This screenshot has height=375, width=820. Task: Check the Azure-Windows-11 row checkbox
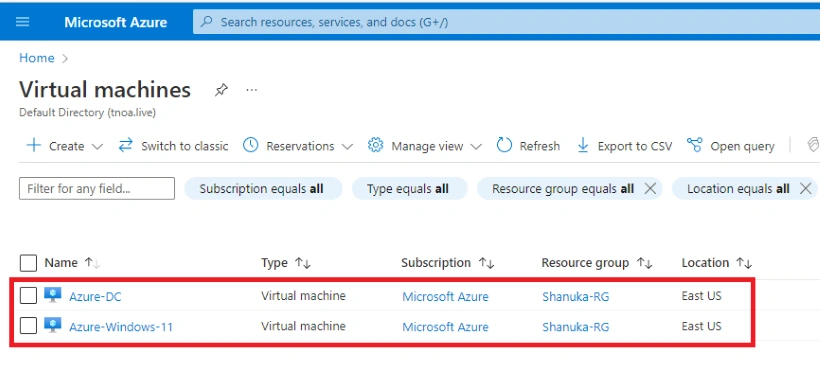28,326
